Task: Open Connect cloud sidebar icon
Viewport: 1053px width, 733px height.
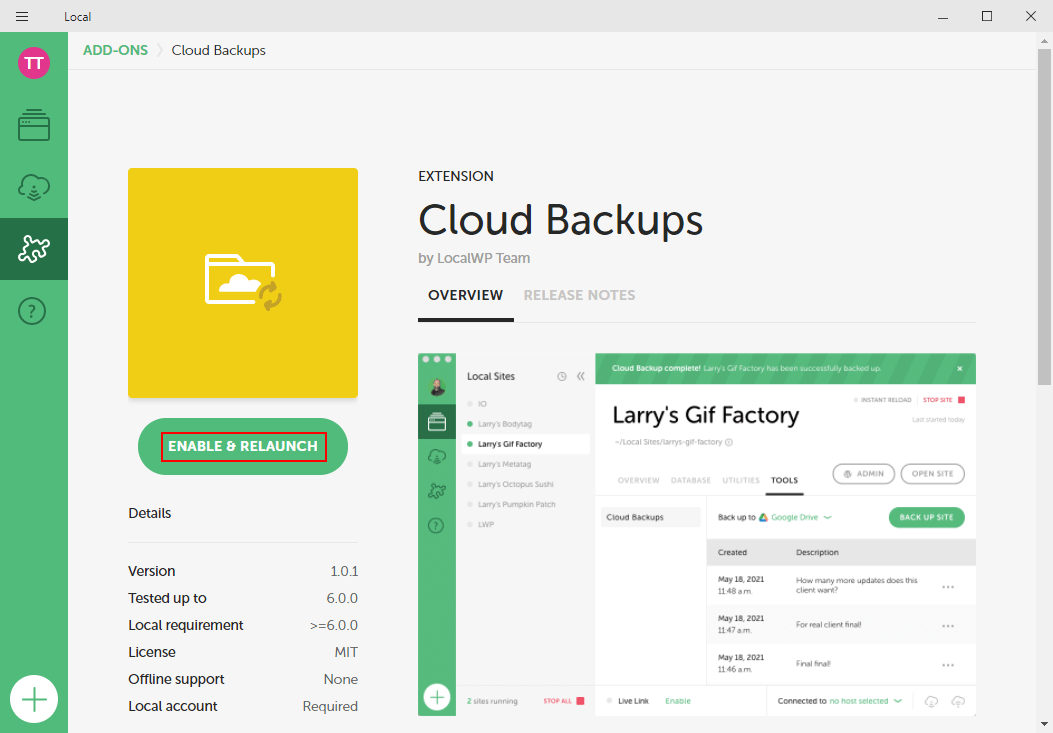Action: pos(34,187)
